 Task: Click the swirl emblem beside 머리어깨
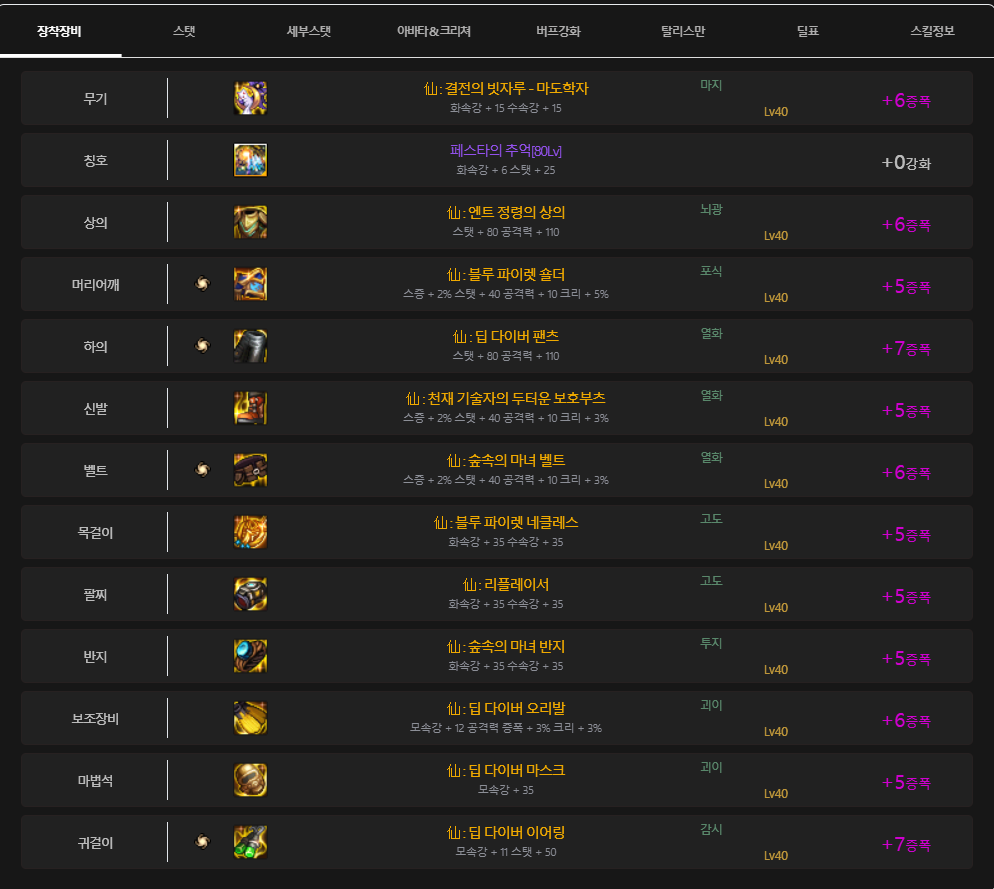203,284
